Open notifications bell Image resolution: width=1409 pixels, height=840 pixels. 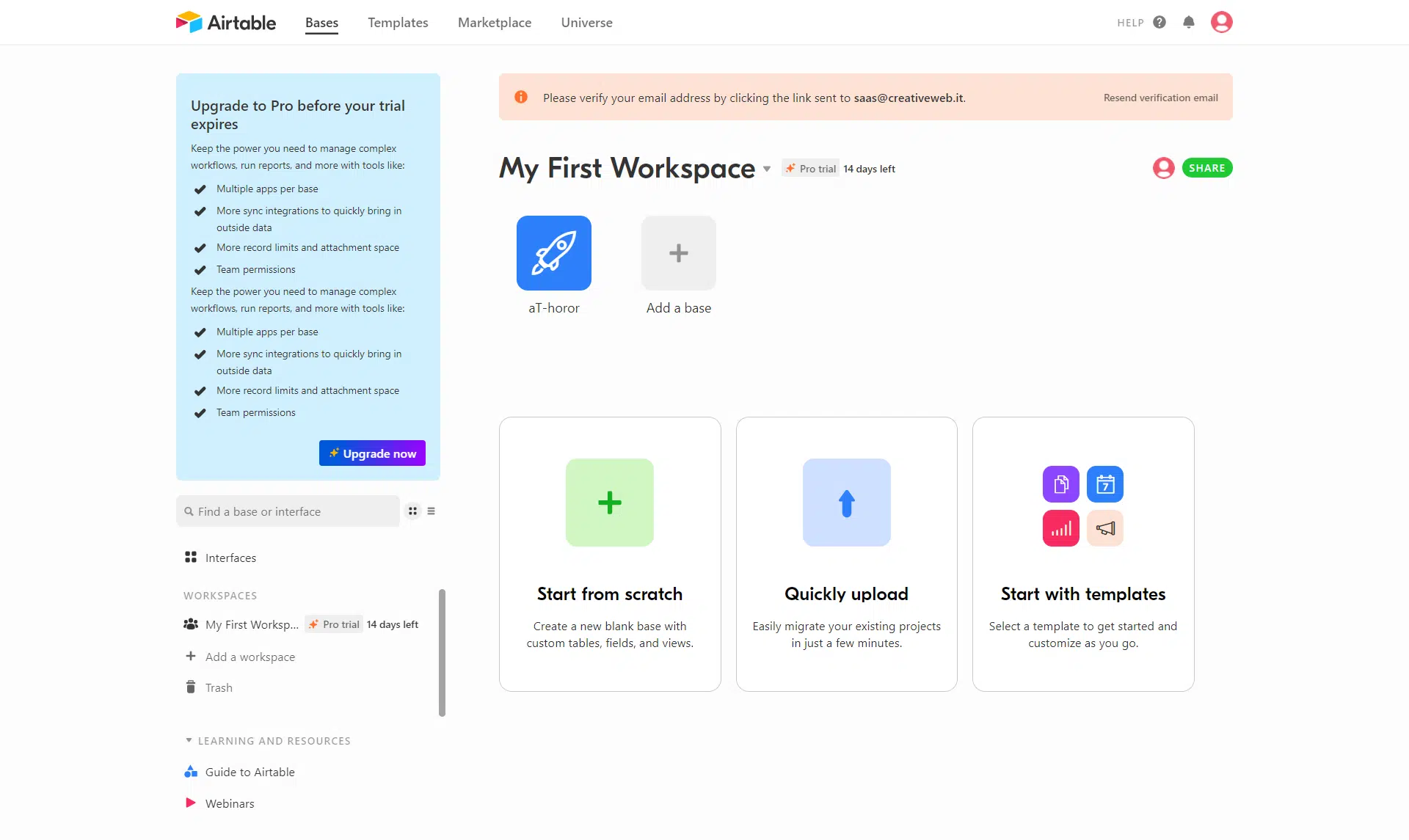click(1189, 22)
